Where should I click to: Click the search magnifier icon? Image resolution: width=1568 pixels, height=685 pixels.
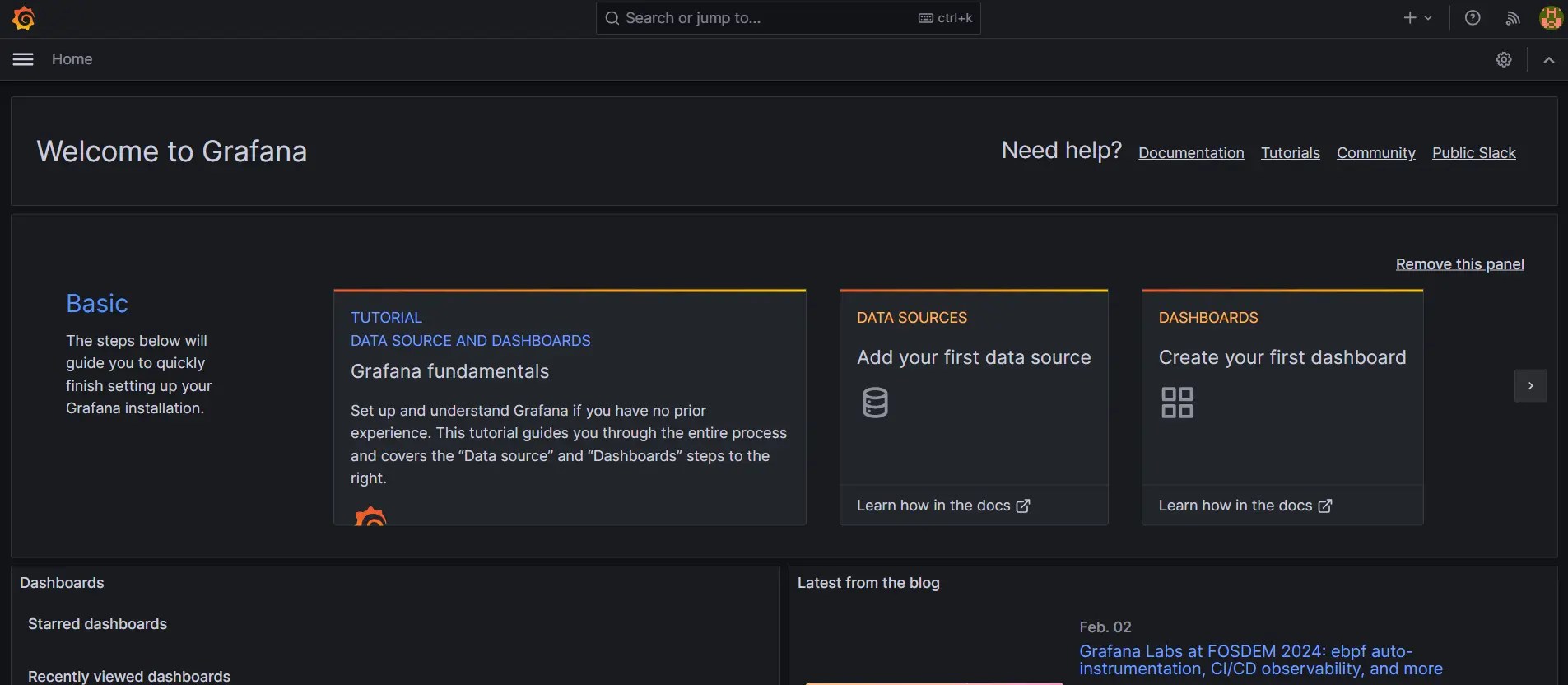click(x=612, y=18)
